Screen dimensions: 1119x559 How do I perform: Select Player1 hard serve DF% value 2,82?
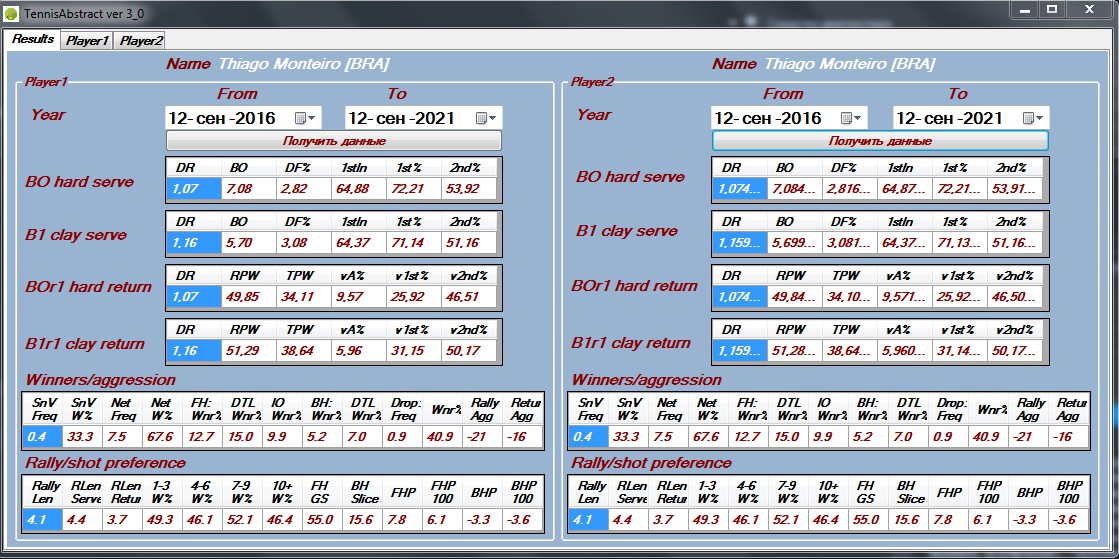pos(303,189)
